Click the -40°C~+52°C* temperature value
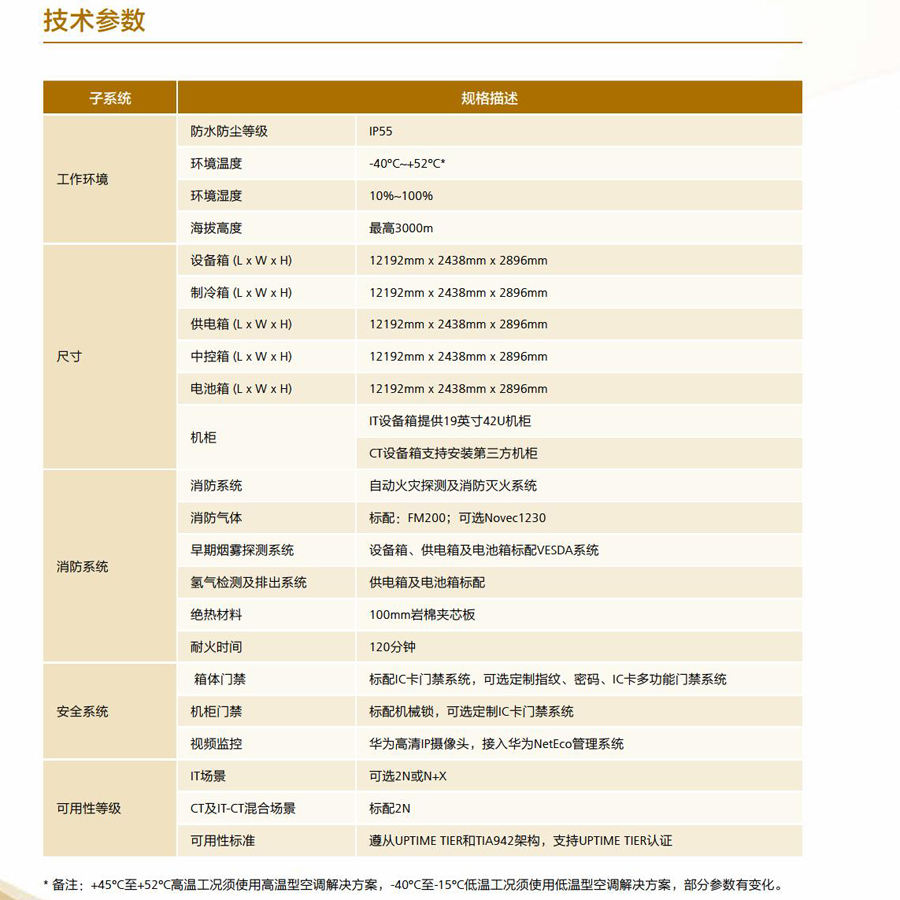The width and height of the screenshot is (900, 900). click(407, 164)
